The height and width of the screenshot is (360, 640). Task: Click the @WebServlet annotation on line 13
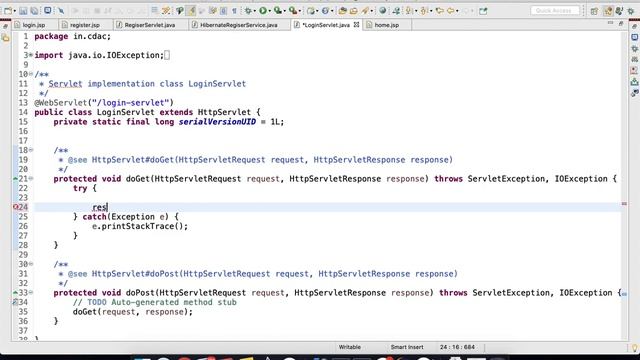[104, 103]
